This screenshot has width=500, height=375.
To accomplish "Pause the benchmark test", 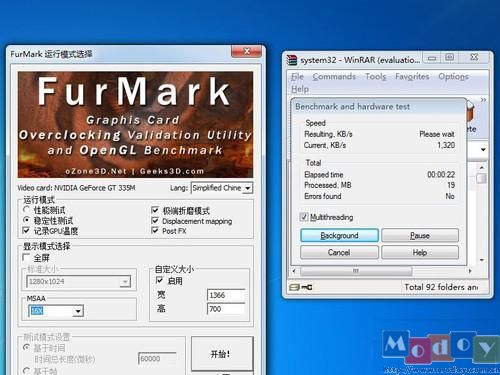I will click(420, 235).
